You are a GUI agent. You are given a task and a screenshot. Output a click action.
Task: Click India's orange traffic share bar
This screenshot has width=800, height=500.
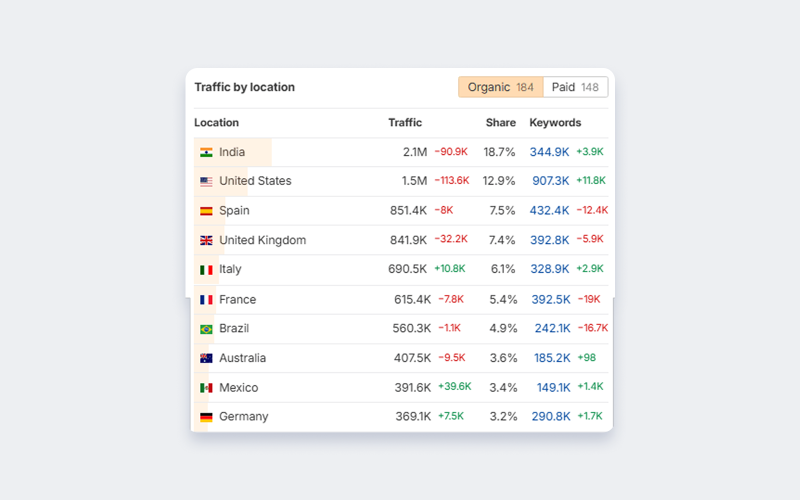click(x=258, y=152)
